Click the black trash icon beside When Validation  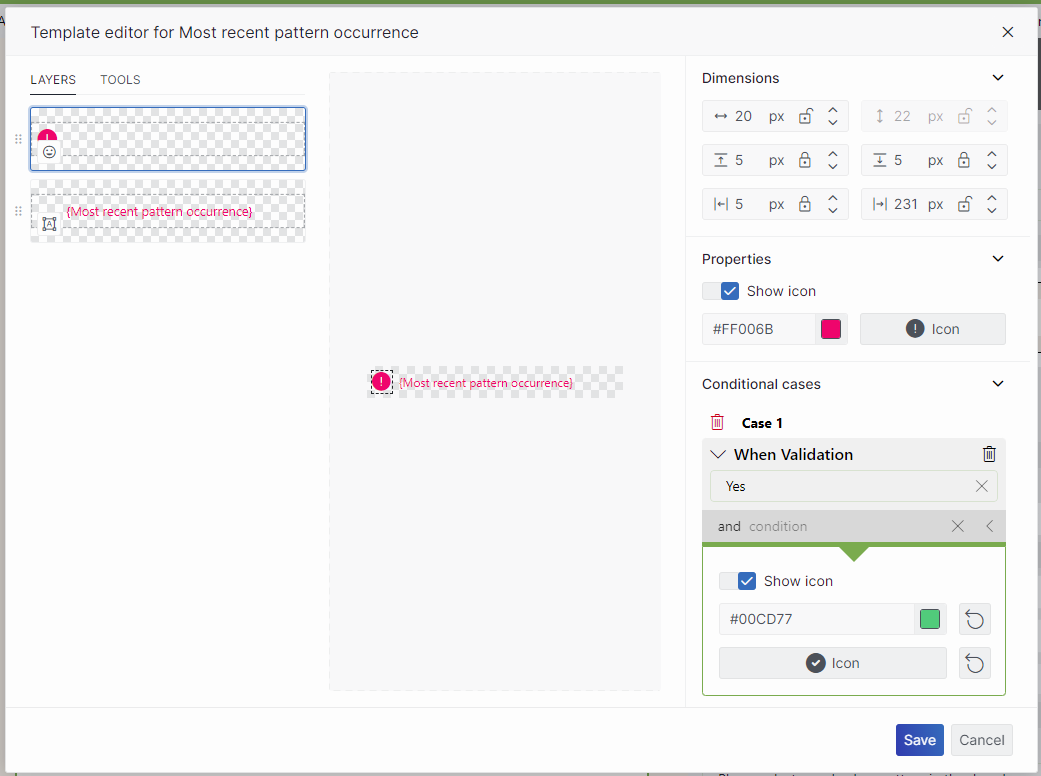[989, 454]
